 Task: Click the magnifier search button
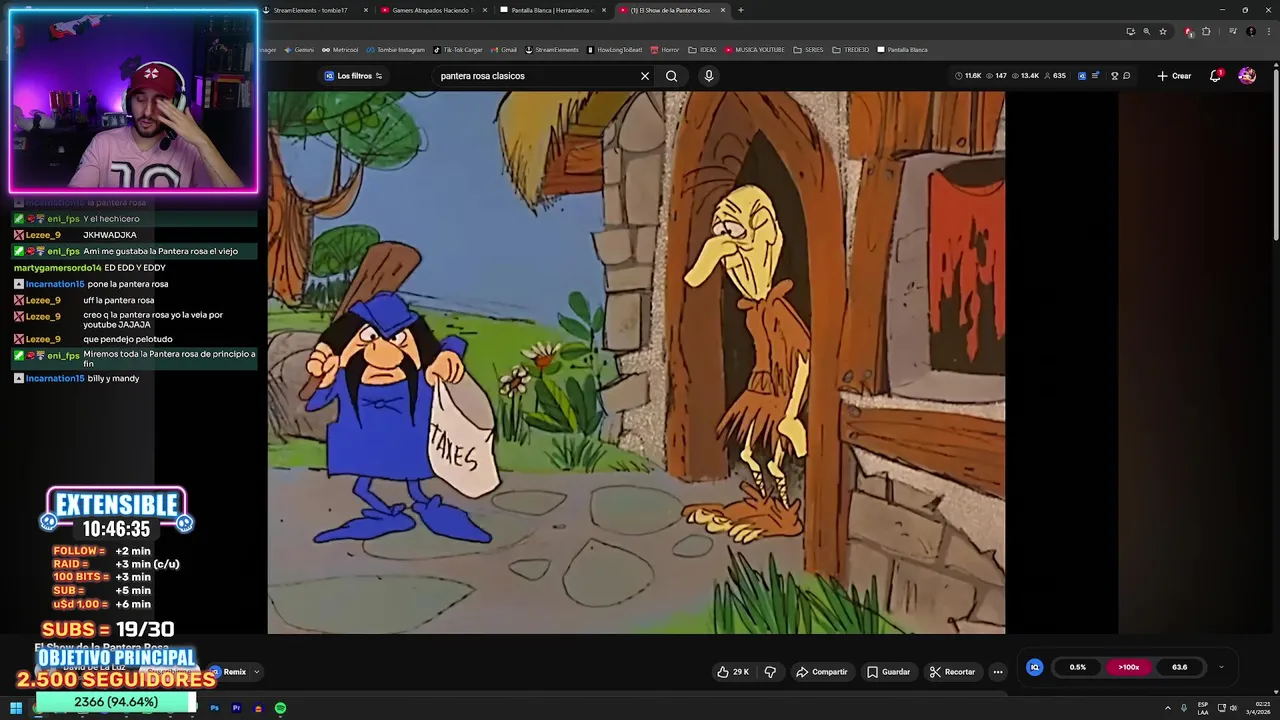tap(671, 76)
